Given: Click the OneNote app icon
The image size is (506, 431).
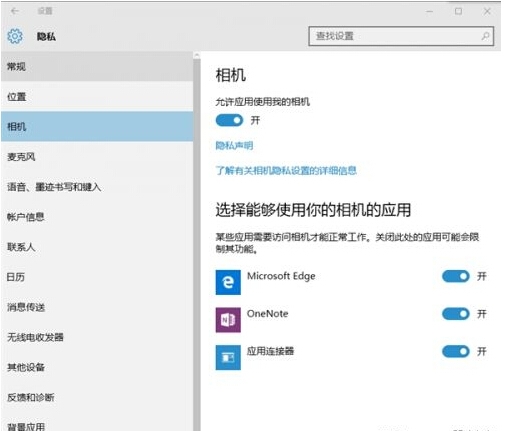Looking at the screenshot, I should coord(228,320).
